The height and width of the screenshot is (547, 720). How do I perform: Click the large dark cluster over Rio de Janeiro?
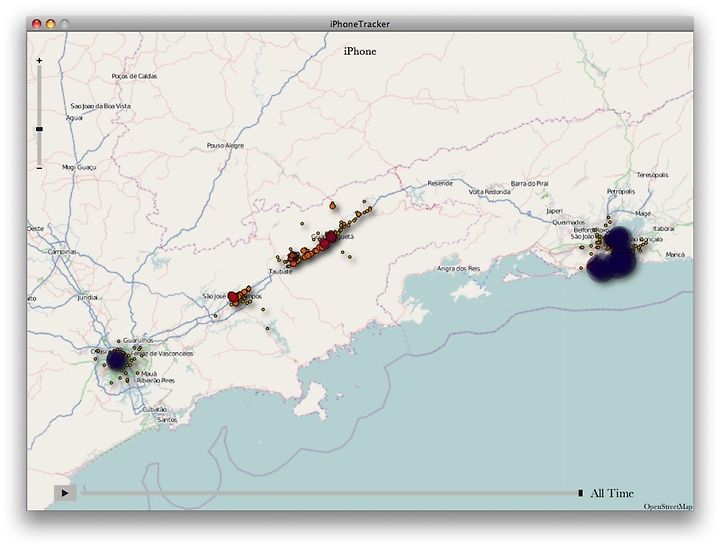(x=613, y=254)
